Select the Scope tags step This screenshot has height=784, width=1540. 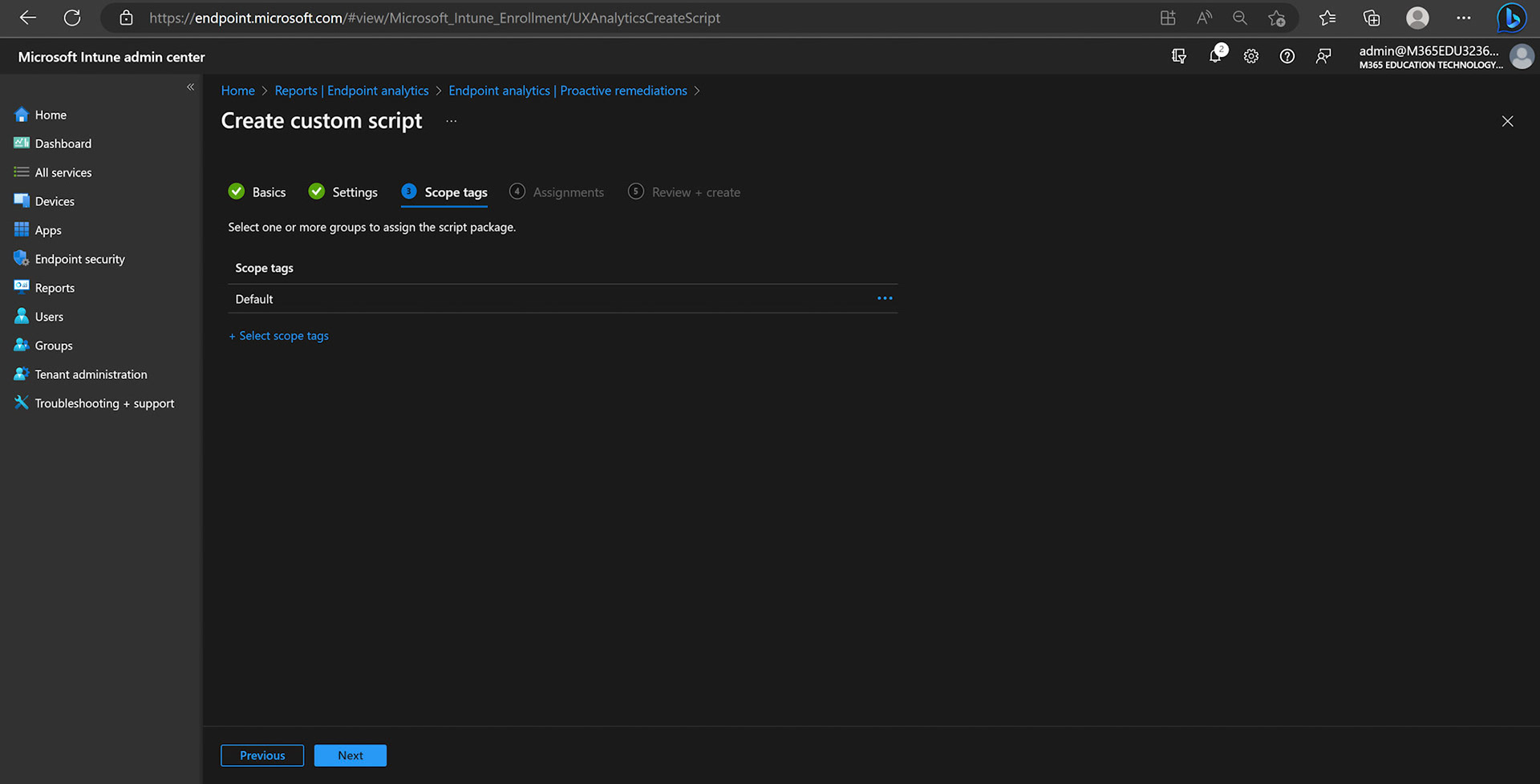(x=444, y=192)
